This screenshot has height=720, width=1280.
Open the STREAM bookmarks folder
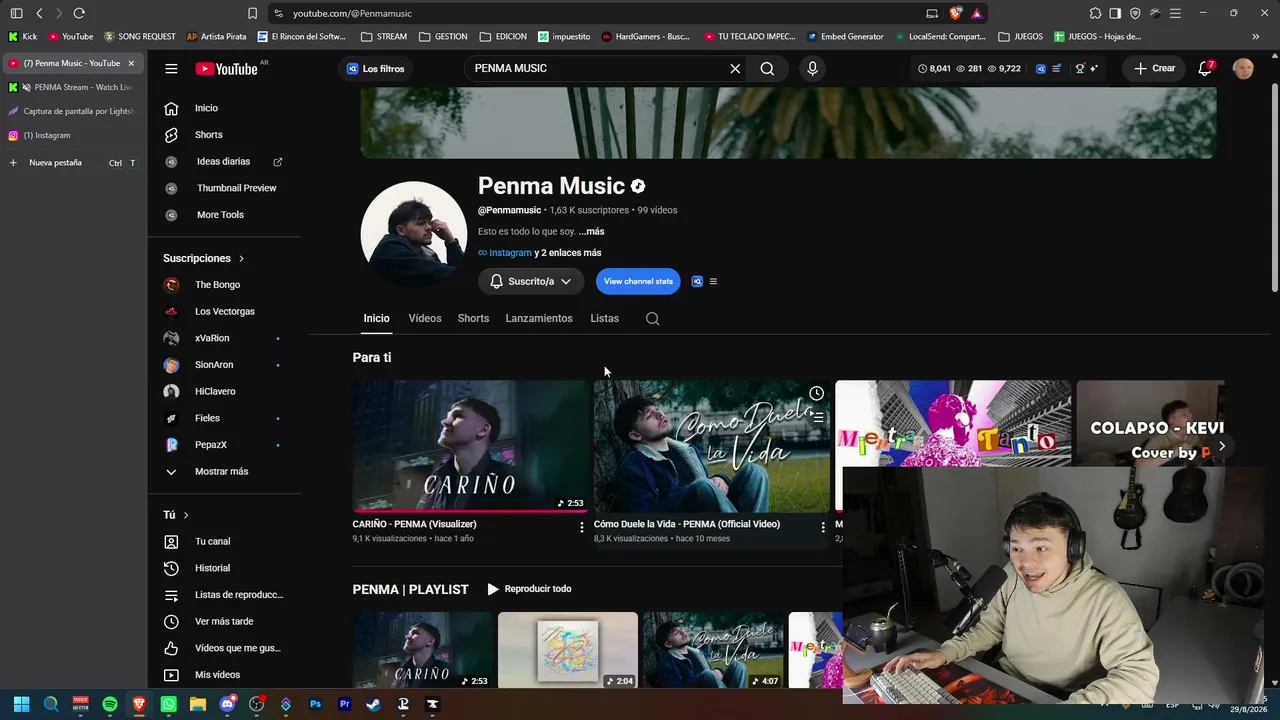384,37
